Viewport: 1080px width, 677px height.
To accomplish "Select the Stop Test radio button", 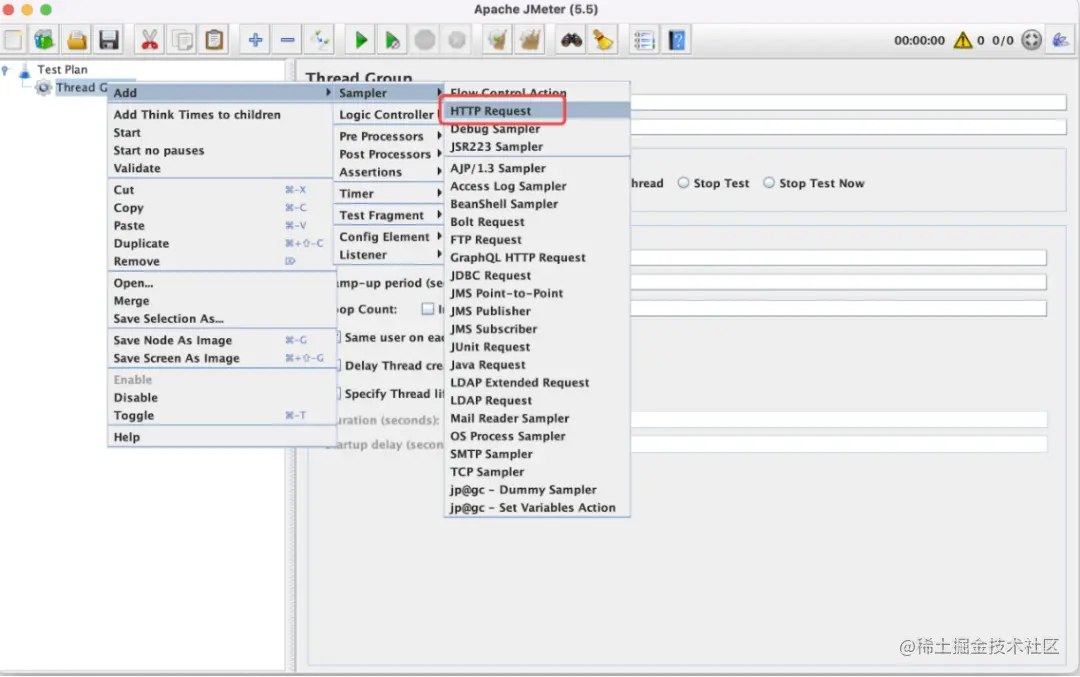I will point(683,183).
